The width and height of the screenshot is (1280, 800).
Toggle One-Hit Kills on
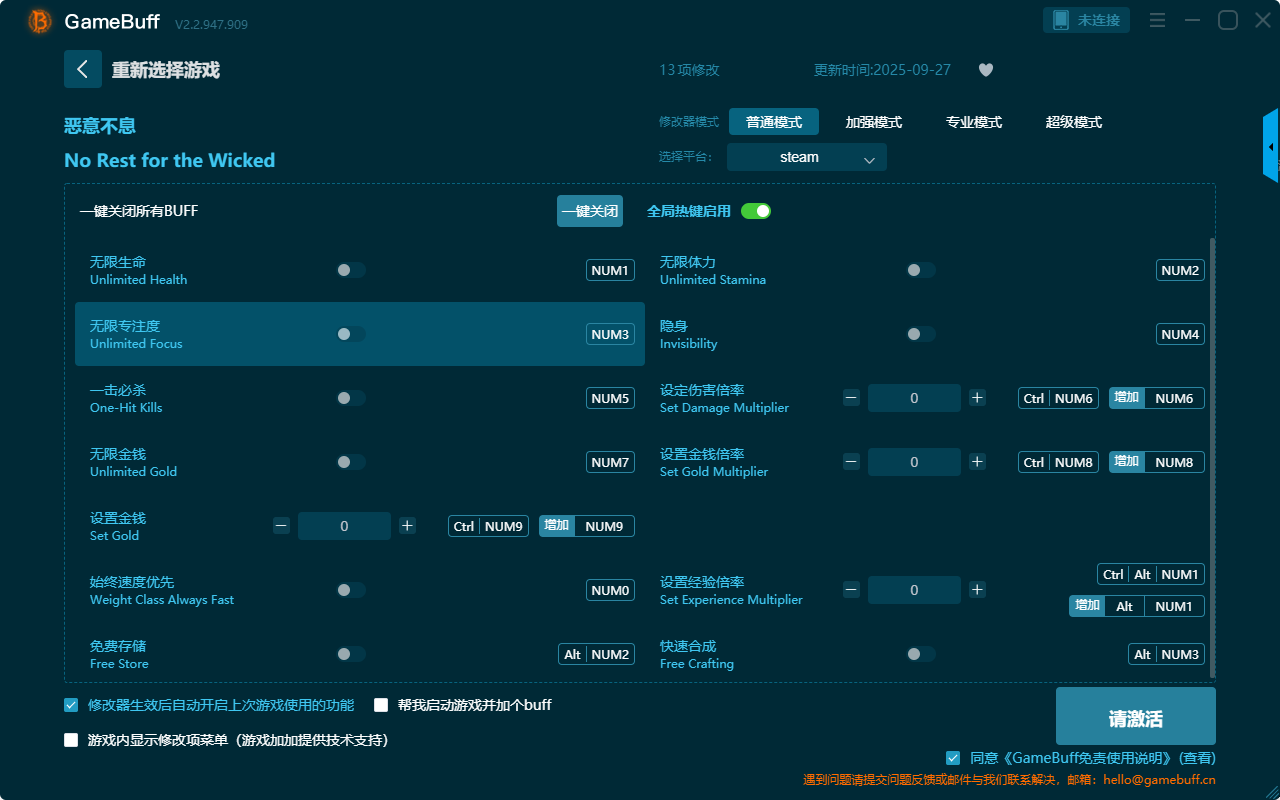(x=351, y=398)
